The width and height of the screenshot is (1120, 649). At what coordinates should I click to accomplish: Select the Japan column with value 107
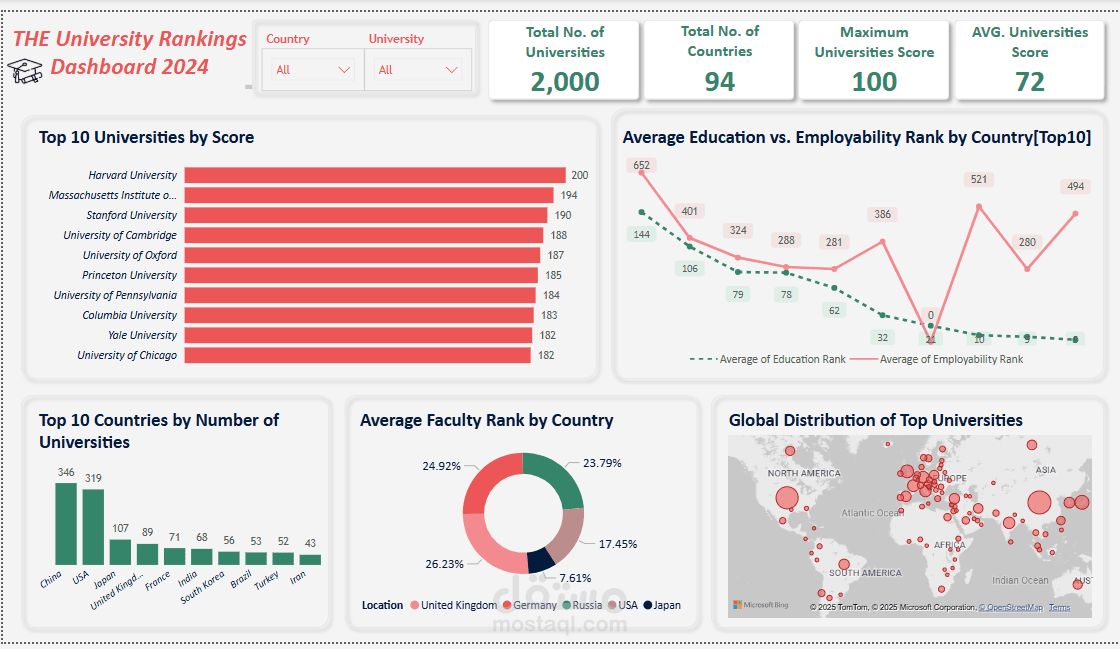click(121, 553)
